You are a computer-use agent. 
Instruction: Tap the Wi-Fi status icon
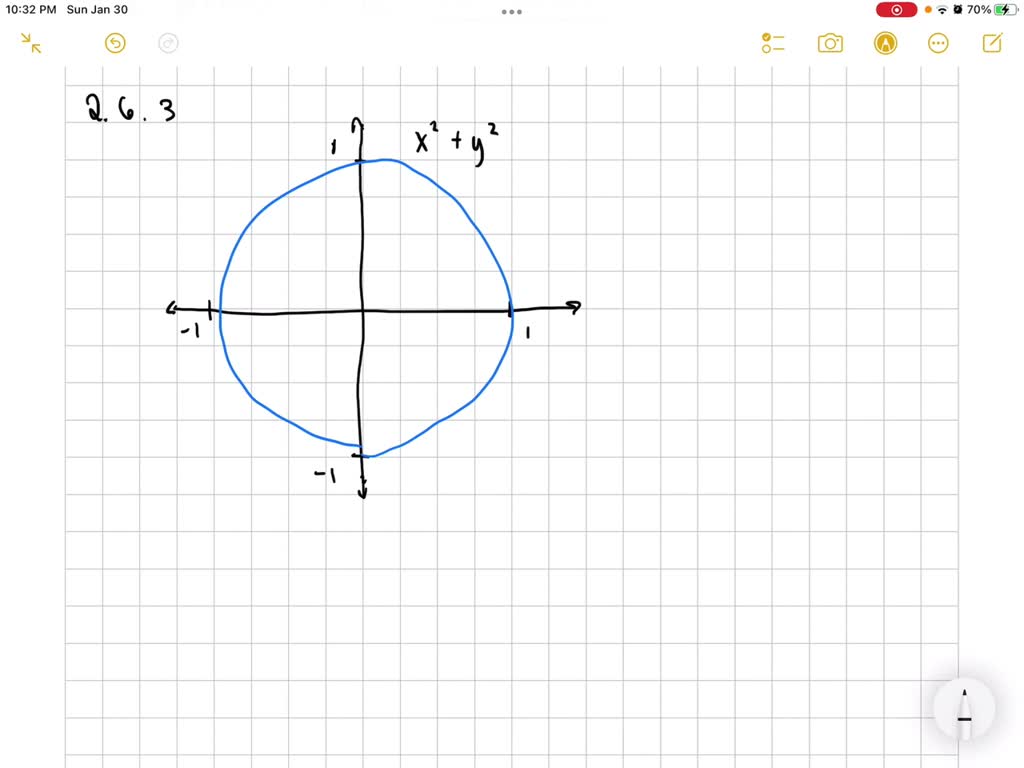point(941,10)
